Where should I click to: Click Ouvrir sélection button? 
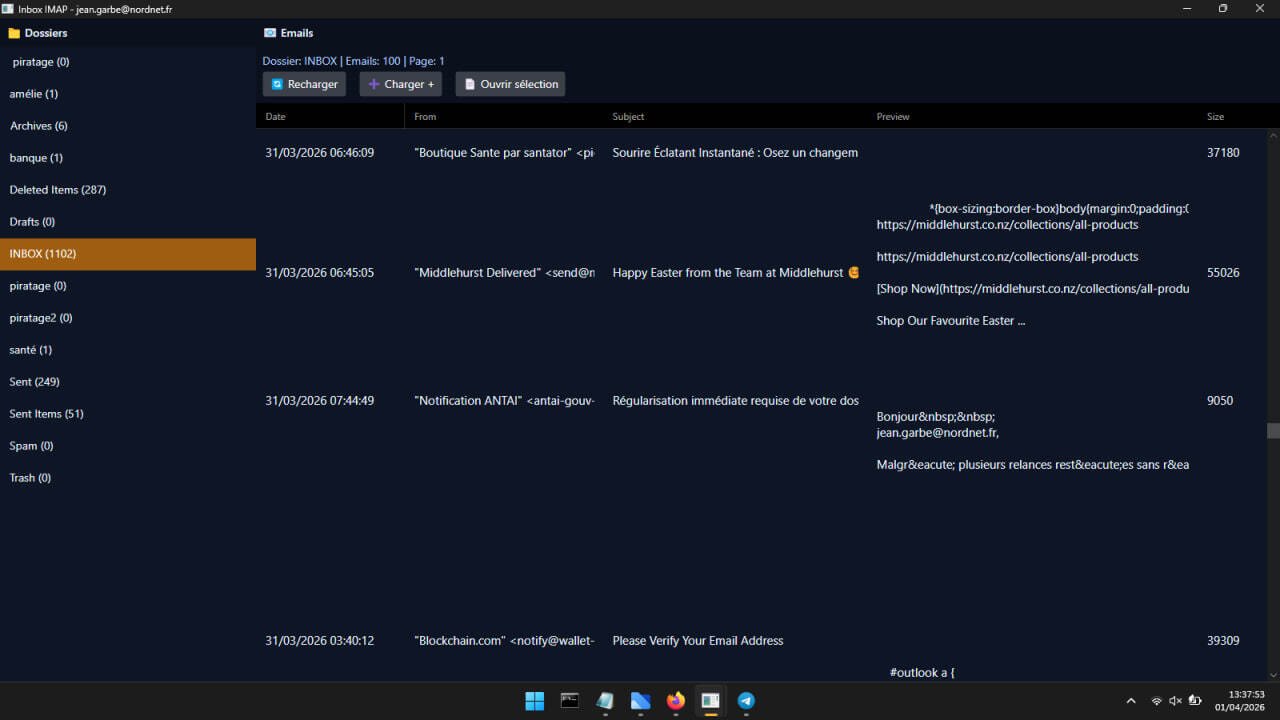[x=510, y=84]
